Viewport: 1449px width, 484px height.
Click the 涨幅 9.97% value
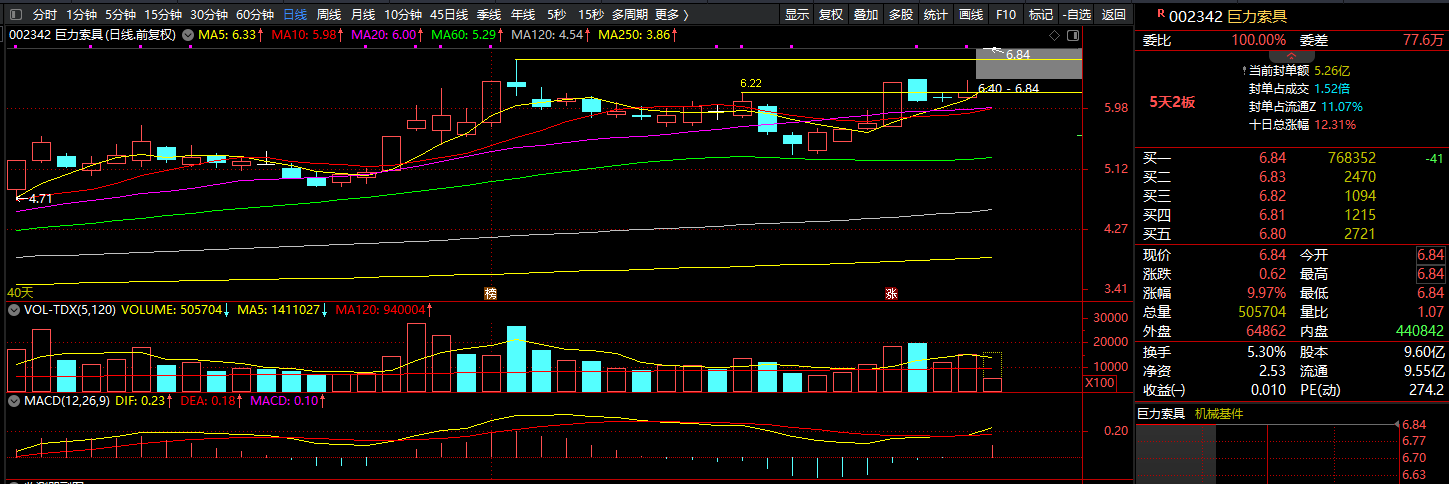click(1265, 293)
